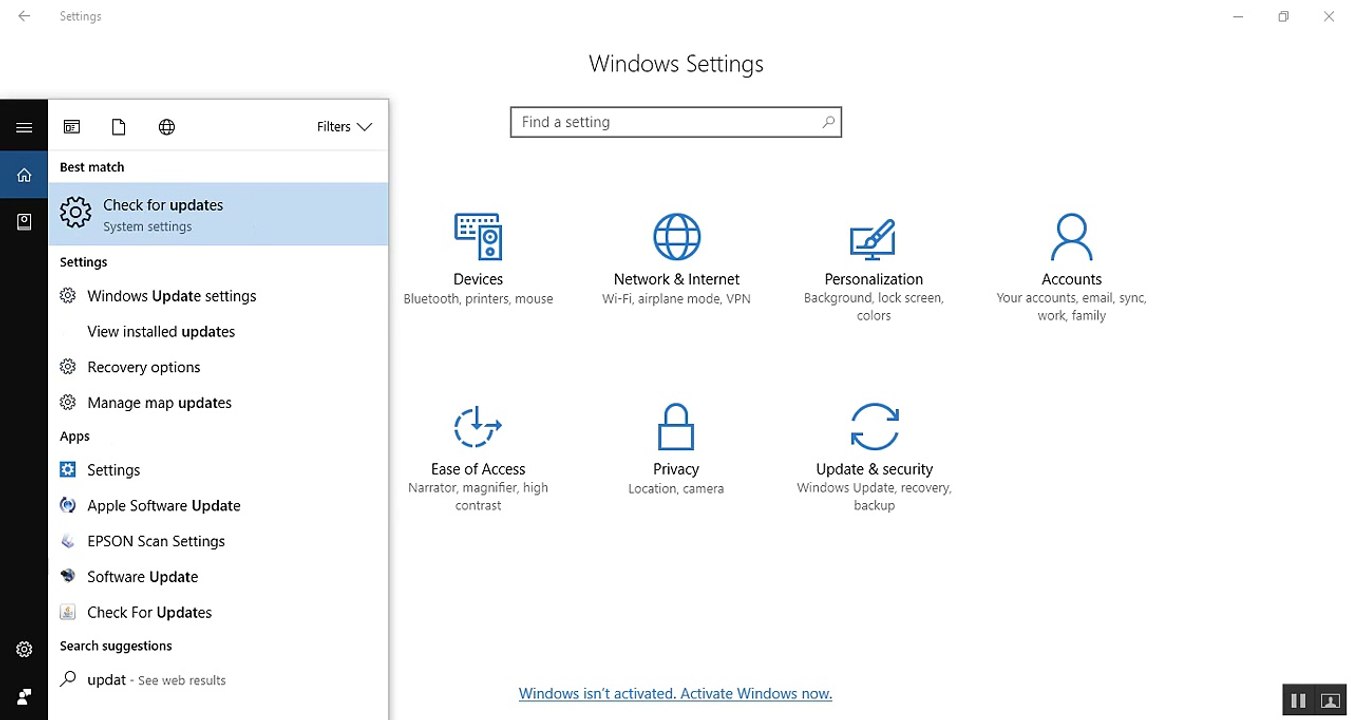
Task: Click gear icon beside Manage map updates
Action: 68,403
